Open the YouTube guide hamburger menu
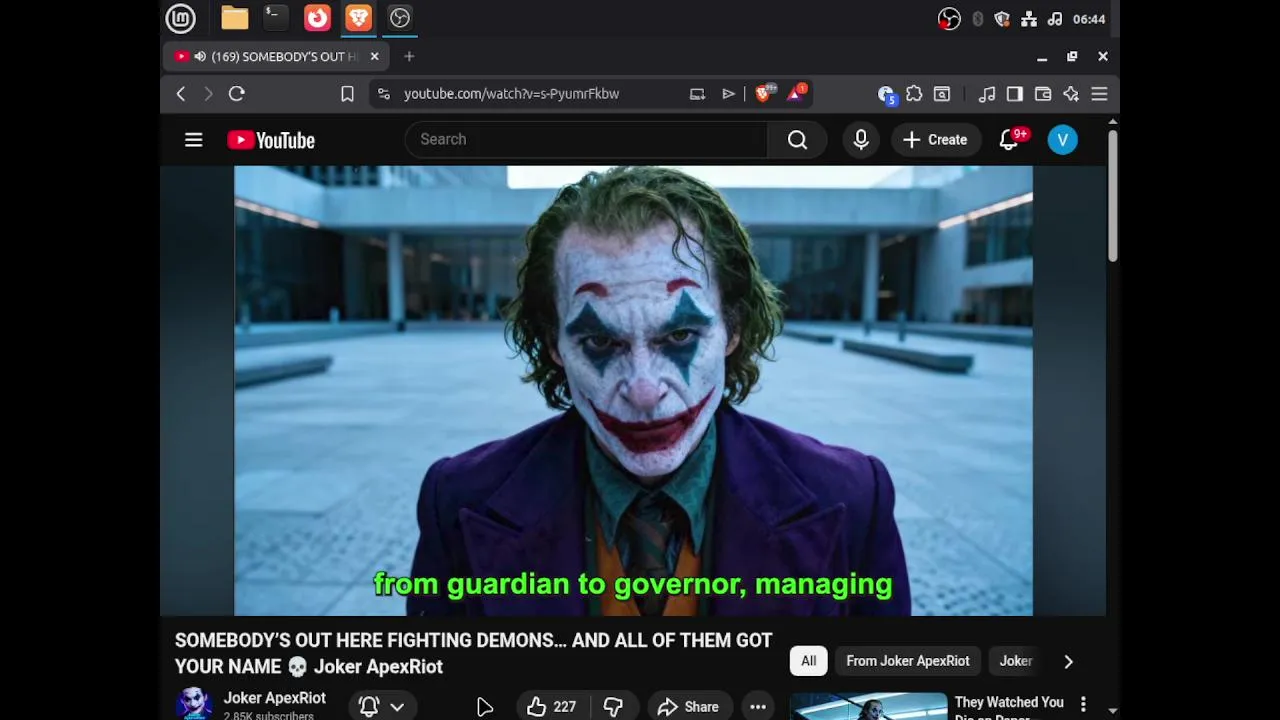The width and height of the screenshot is (1280, 720). point(194,140)
